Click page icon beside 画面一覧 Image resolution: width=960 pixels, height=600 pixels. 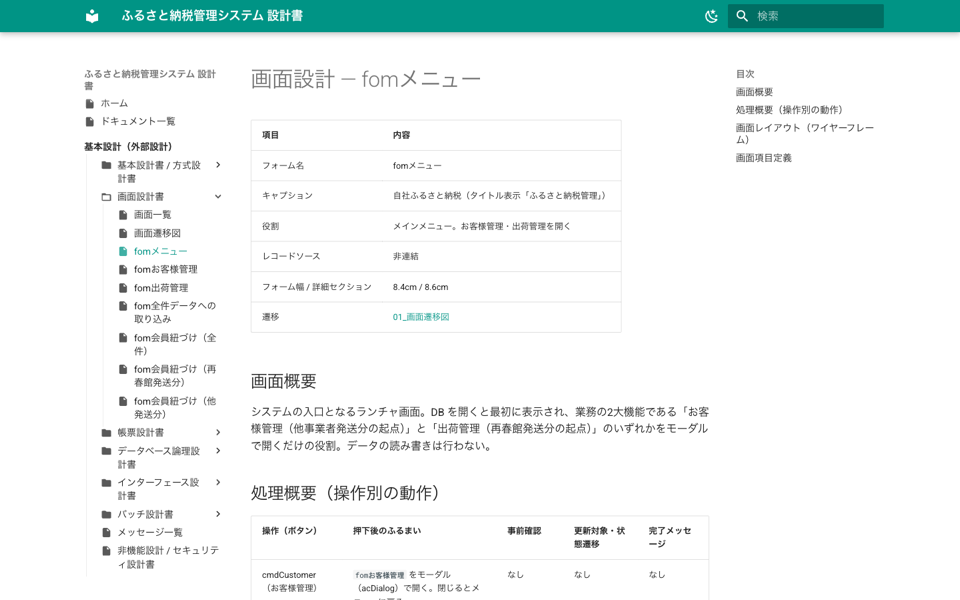123,215
